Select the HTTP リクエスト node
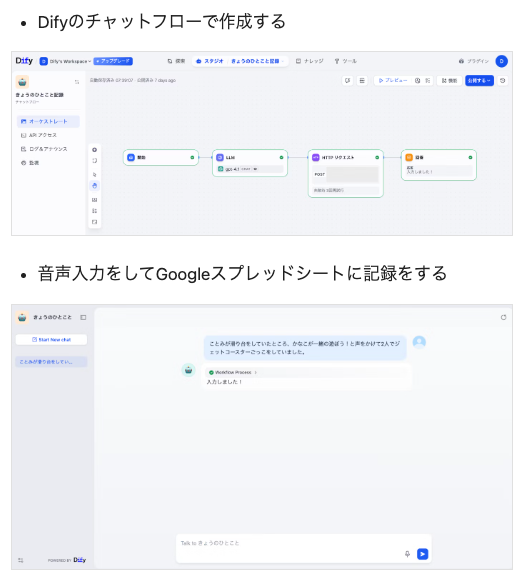This screenshot has height=581, width=528. click(346, 173)
